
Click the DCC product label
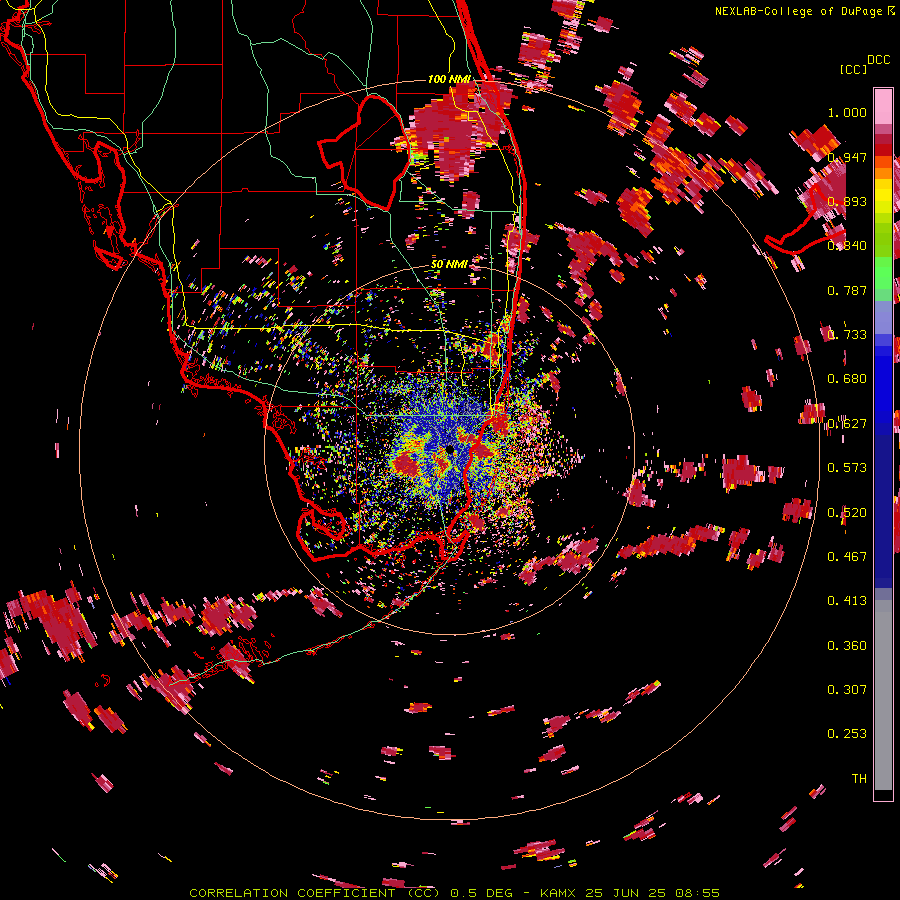[x=878, y=60]
